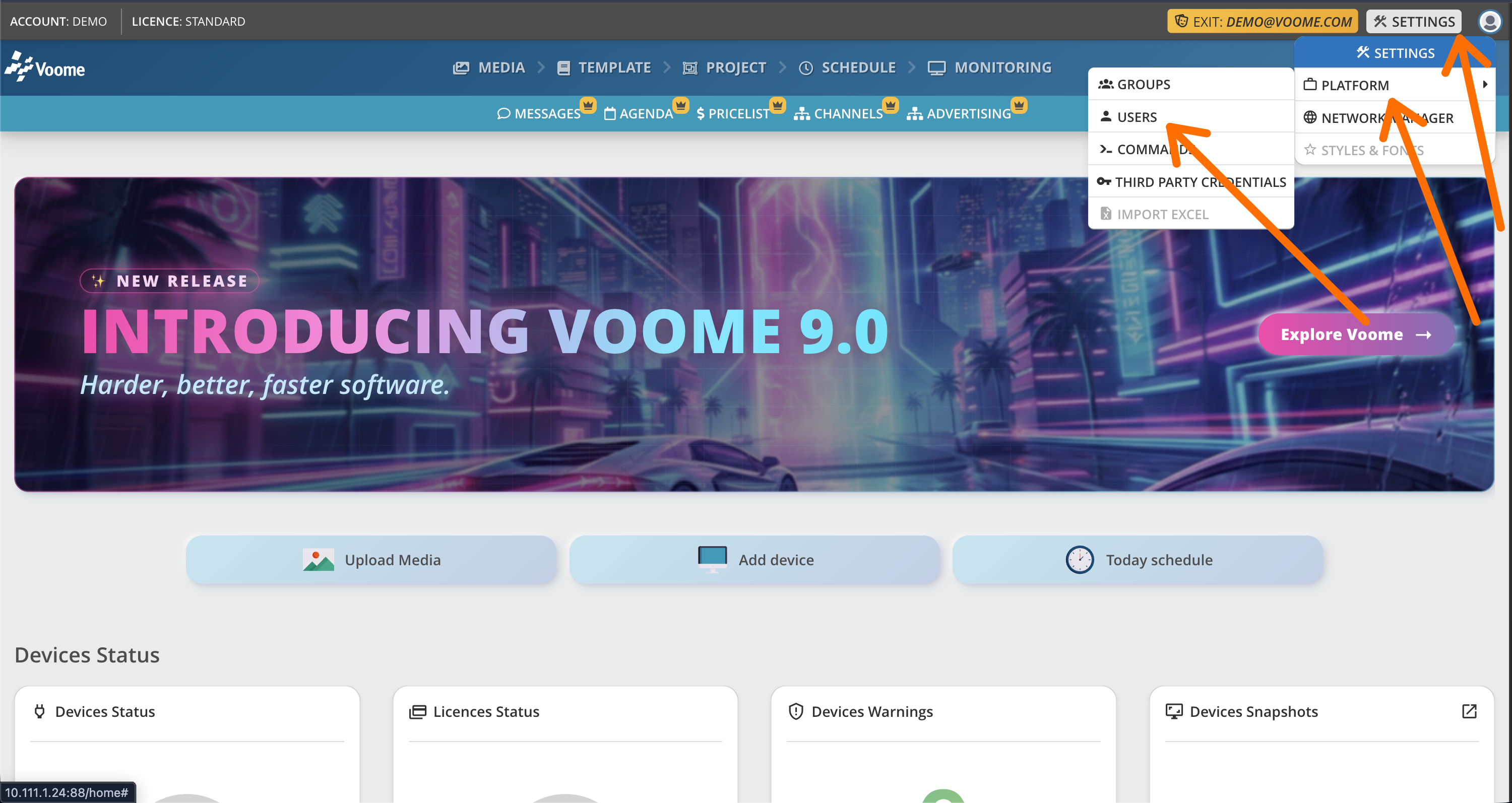Click the Introducing Voome 9.0 banner headline
The height and width of the screenshot is (803, 1512).
[485, 331]
